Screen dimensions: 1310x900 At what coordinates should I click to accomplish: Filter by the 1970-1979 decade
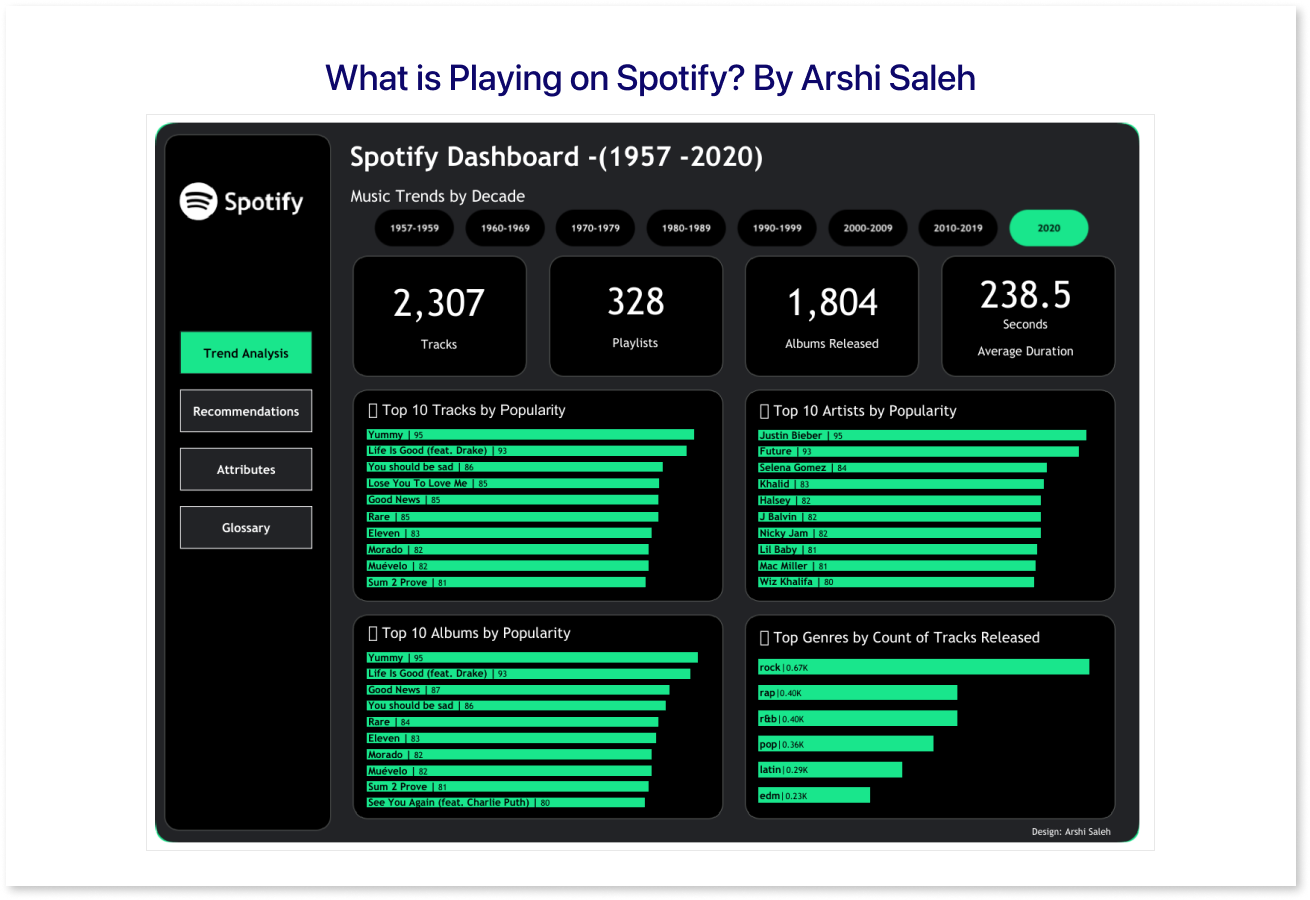coord(595,228)
